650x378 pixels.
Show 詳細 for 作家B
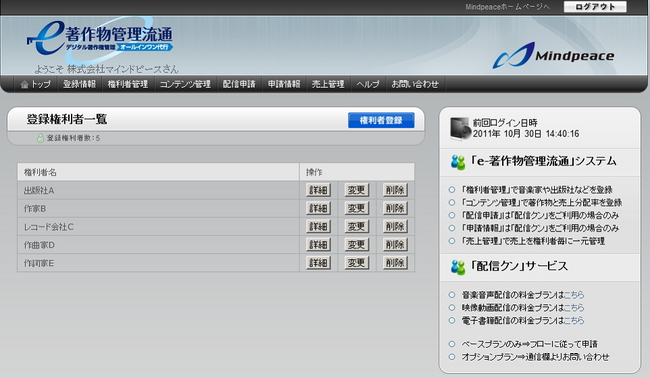pos(318,208)
